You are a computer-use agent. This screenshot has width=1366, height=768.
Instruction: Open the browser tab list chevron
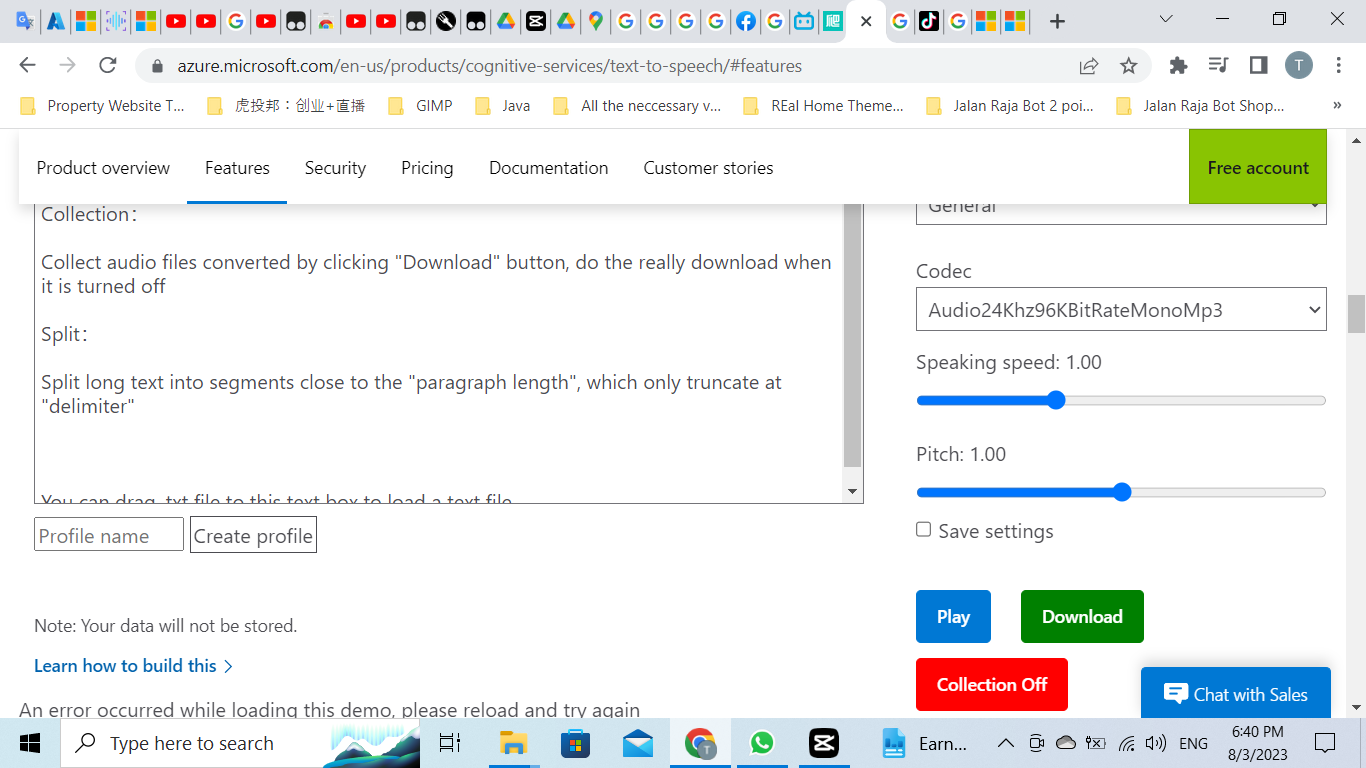pyautogui.click(x=1166, y=21)
